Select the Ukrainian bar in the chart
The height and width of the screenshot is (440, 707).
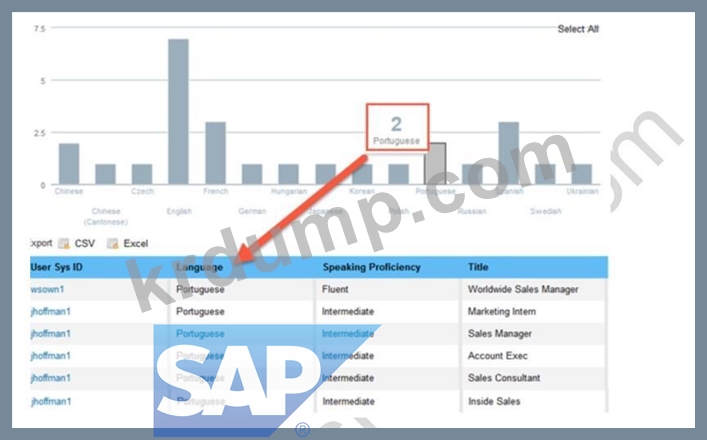click(x=582, y=174)
